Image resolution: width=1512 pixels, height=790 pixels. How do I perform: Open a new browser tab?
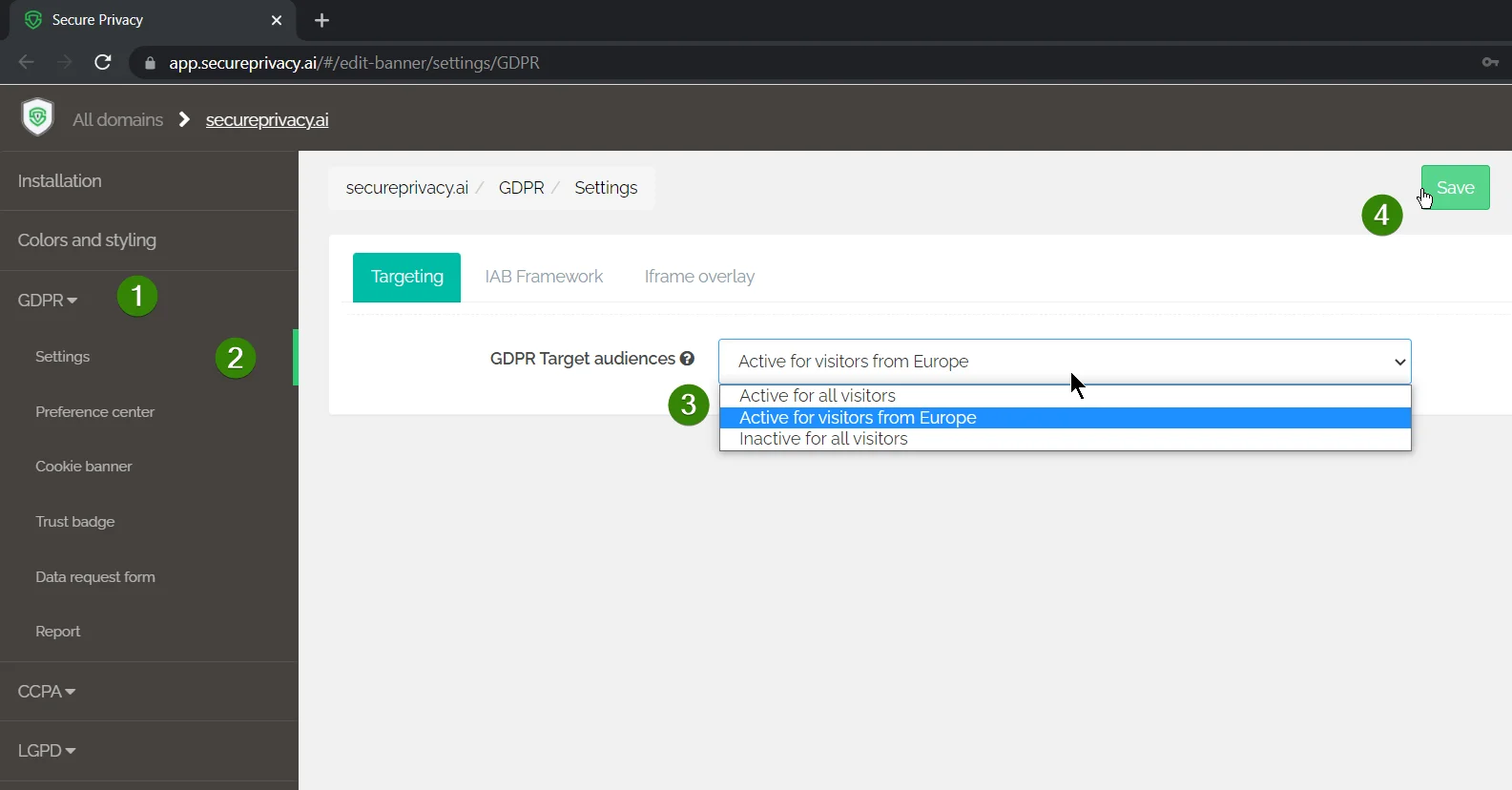(321, 20)
